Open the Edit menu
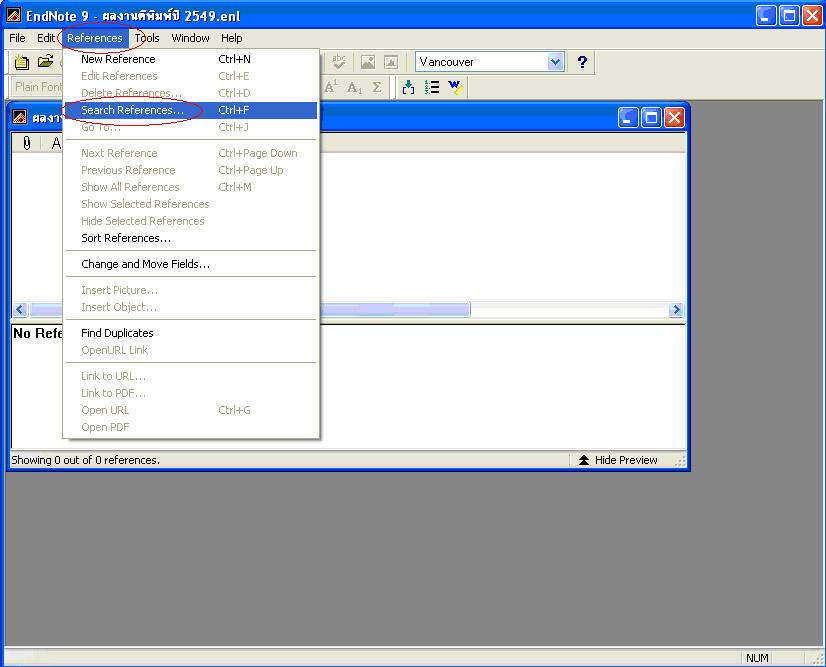The image size is (826, 667). tap(46, 38)
